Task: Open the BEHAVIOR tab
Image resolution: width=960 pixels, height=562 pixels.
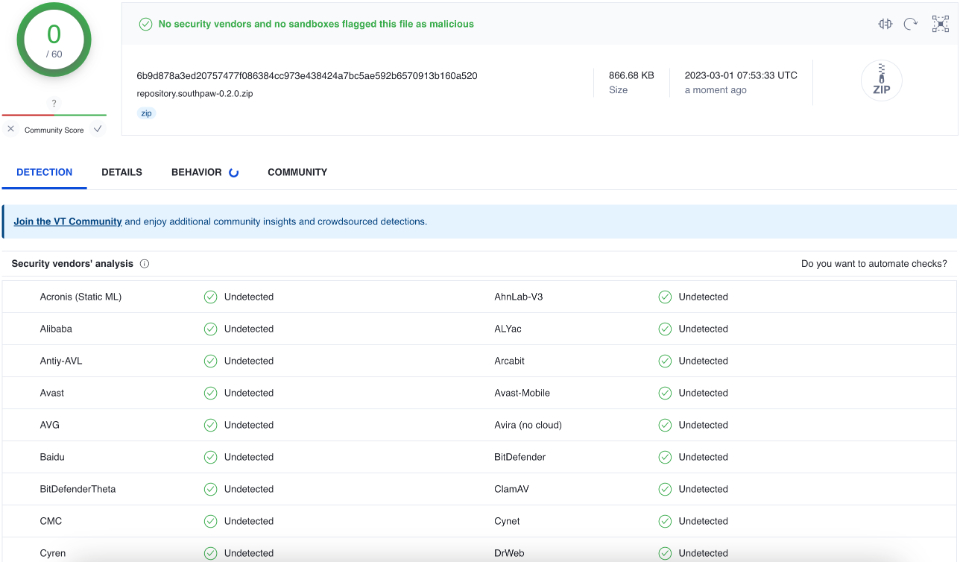Action: pyautogui.click(x=197, y=173)
